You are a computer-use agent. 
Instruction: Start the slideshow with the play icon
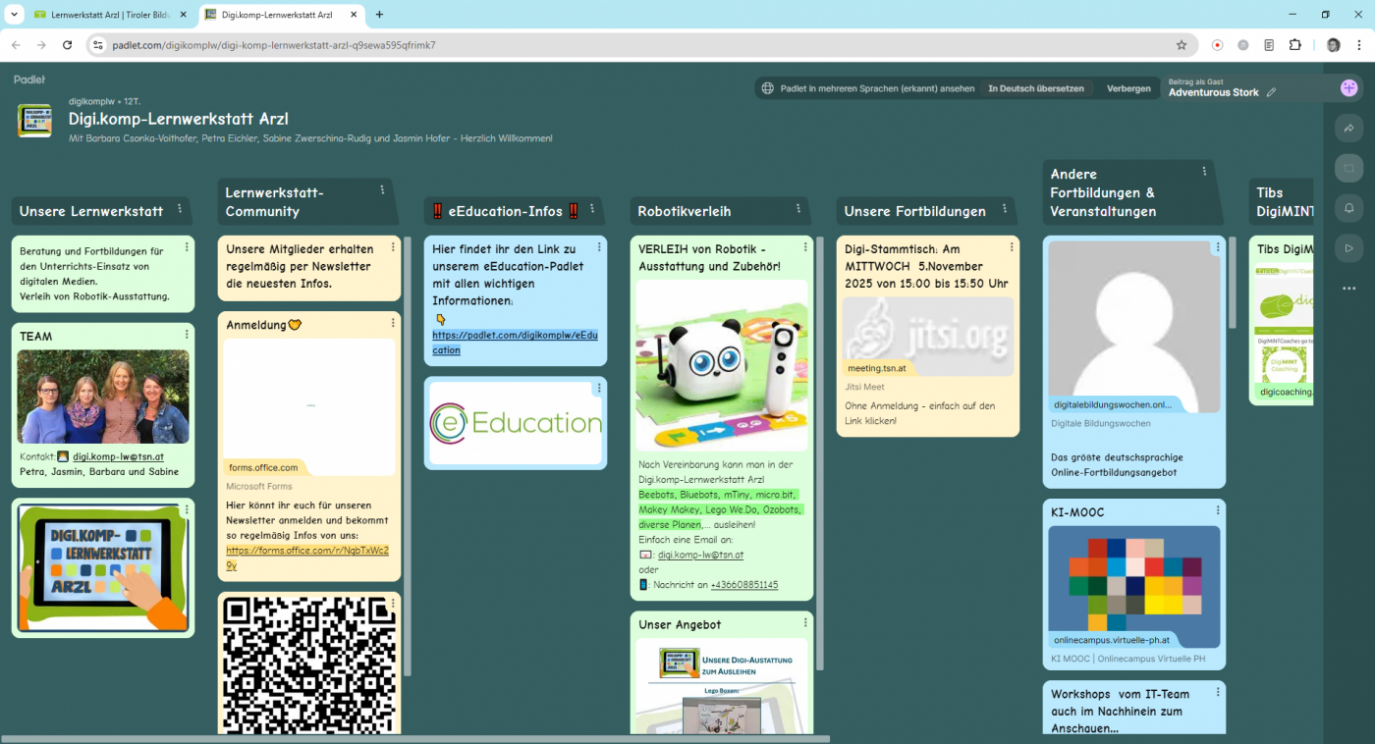point(1349,247)
